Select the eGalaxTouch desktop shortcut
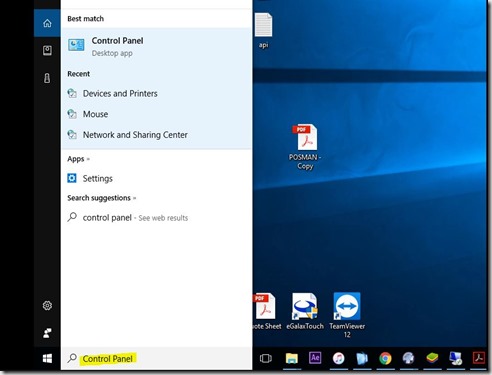The width and height of the screenshot is (492, 375). point(305,311)
